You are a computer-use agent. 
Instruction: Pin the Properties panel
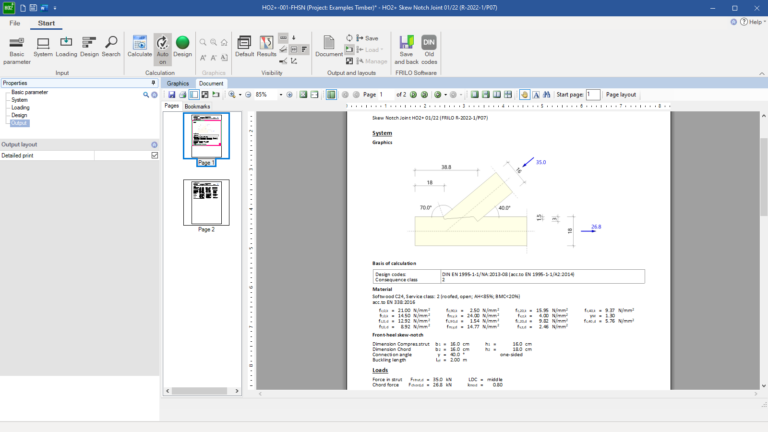(x=153, y=83)
